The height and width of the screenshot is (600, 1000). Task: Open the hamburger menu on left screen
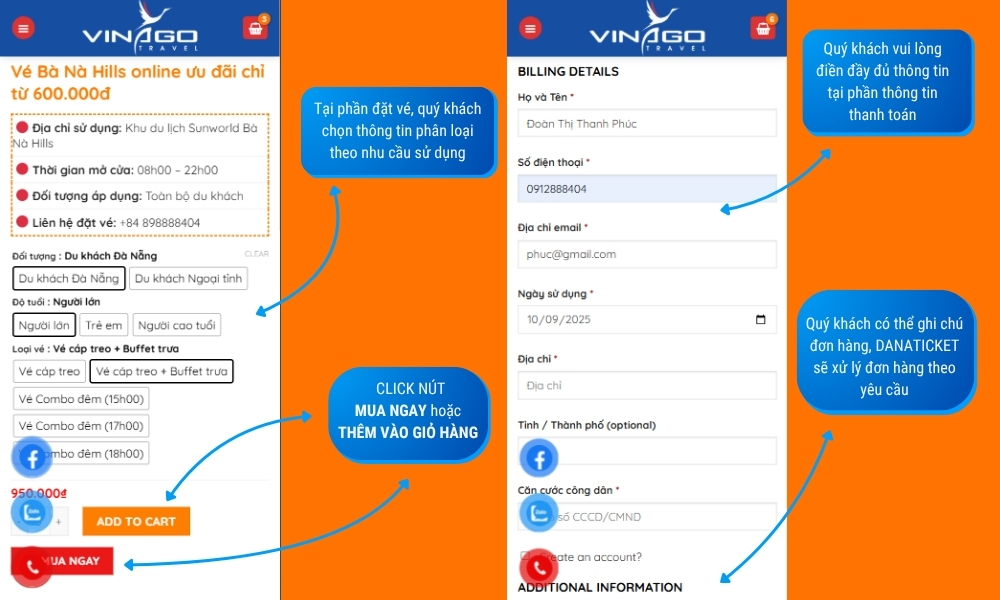[24, 28]
